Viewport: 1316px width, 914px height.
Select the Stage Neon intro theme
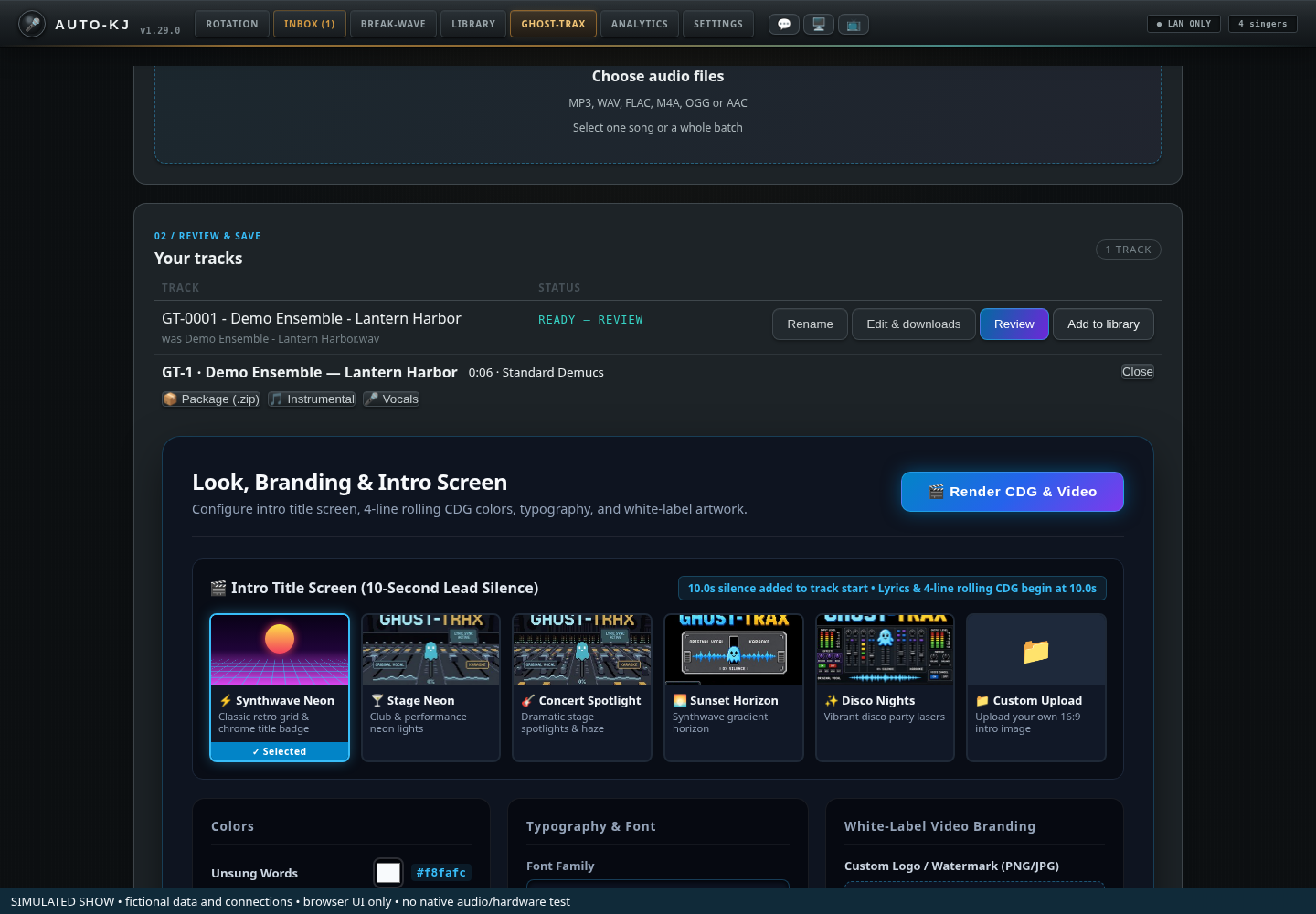pos(430,687)
